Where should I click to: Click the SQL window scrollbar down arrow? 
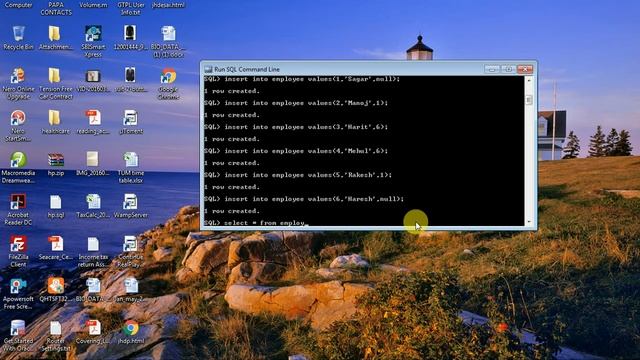[x=529, y=222]
